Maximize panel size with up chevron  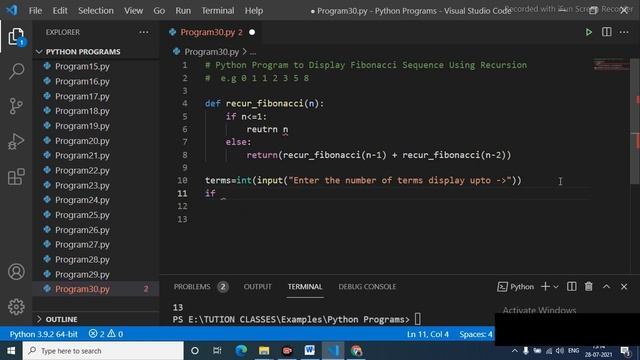click(606, 287)
